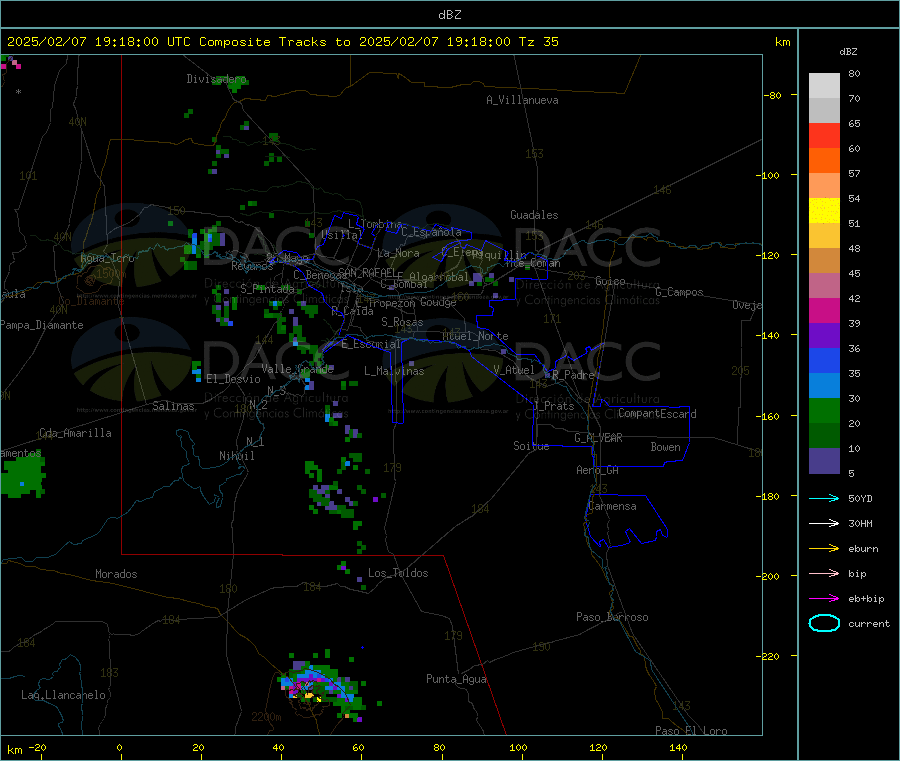This screenshot has height=761, width=900.
Task: Click the cyan 50YD arrow in legend
Action: (x=824, y=498)
